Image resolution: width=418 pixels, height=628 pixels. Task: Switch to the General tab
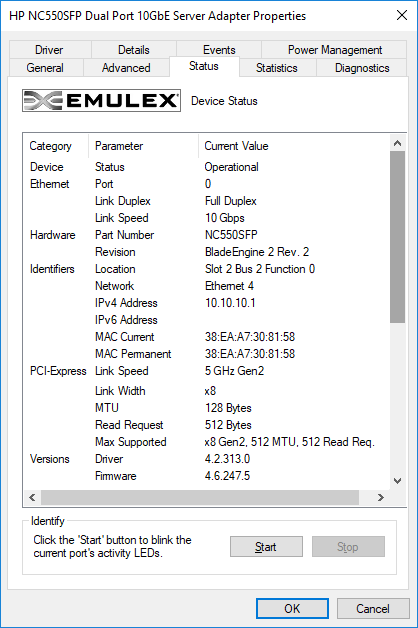(x=45, y=68)
